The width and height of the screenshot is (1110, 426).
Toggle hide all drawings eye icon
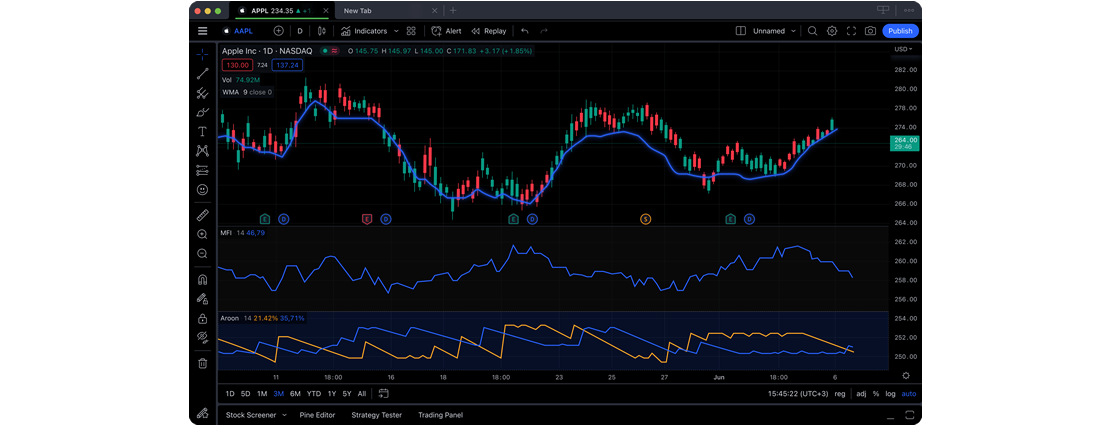(x=202, y=338)
